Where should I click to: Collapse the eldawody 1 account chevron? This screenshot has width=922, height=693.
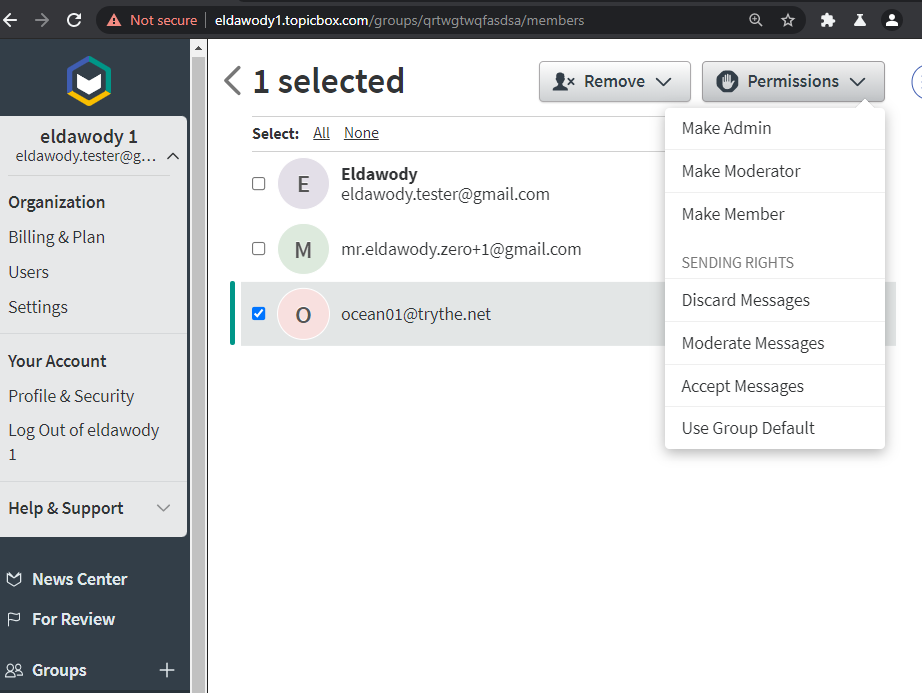[x=173, y=156]
